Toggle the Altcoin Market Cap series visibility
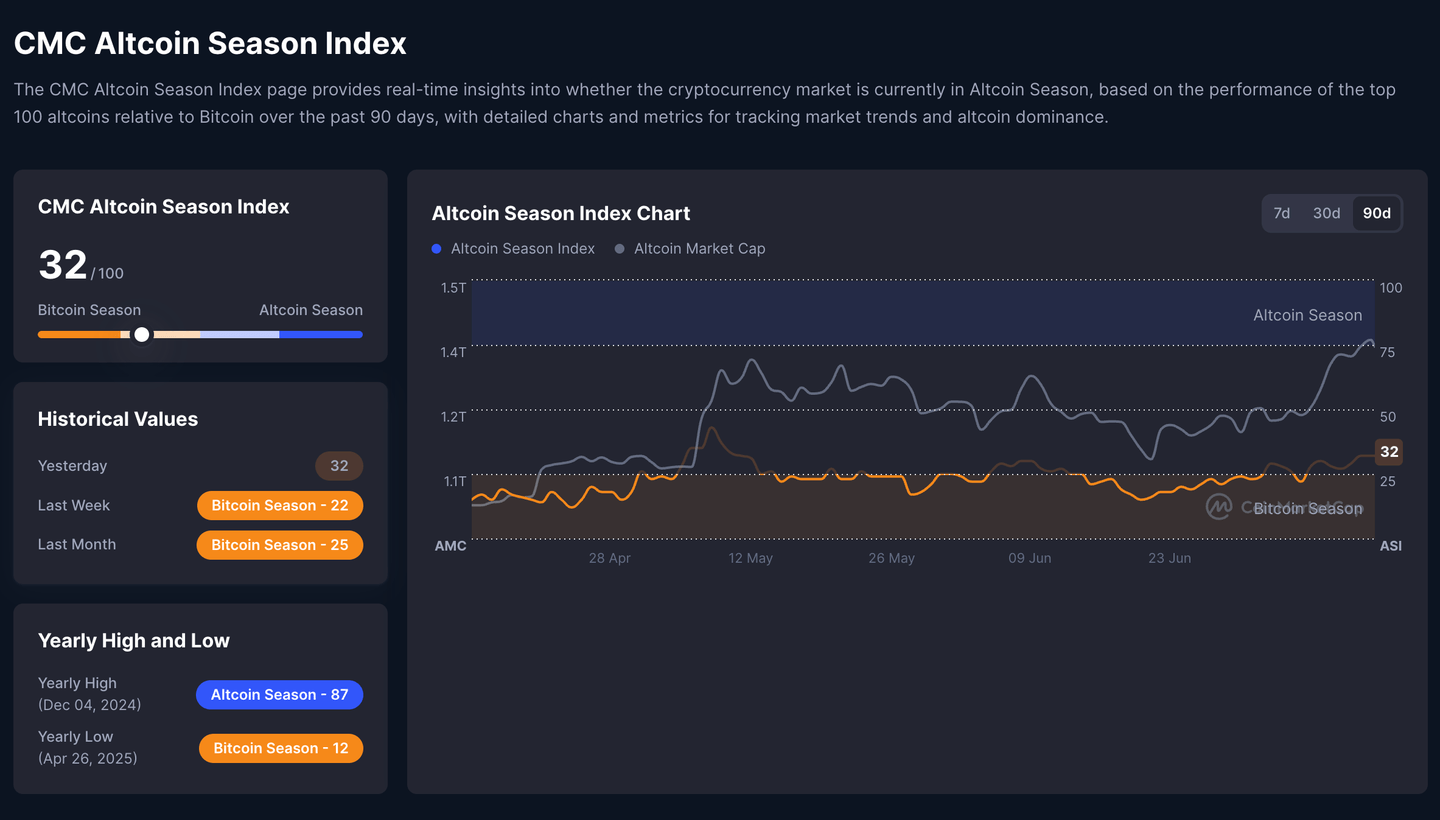The width and height of the screenshot is (1440, 820). coord(689,248)
